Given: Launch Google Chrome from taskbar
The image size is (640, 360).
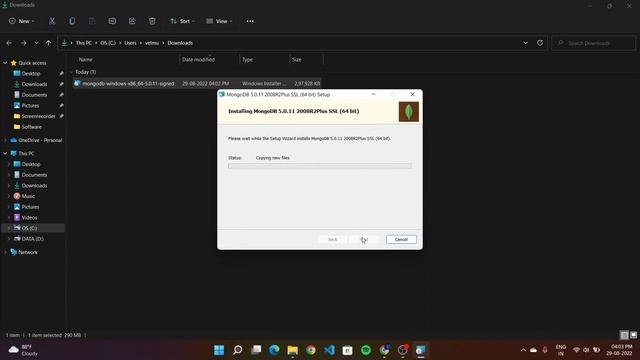Looking at the screenshot, I should (311, 350).
